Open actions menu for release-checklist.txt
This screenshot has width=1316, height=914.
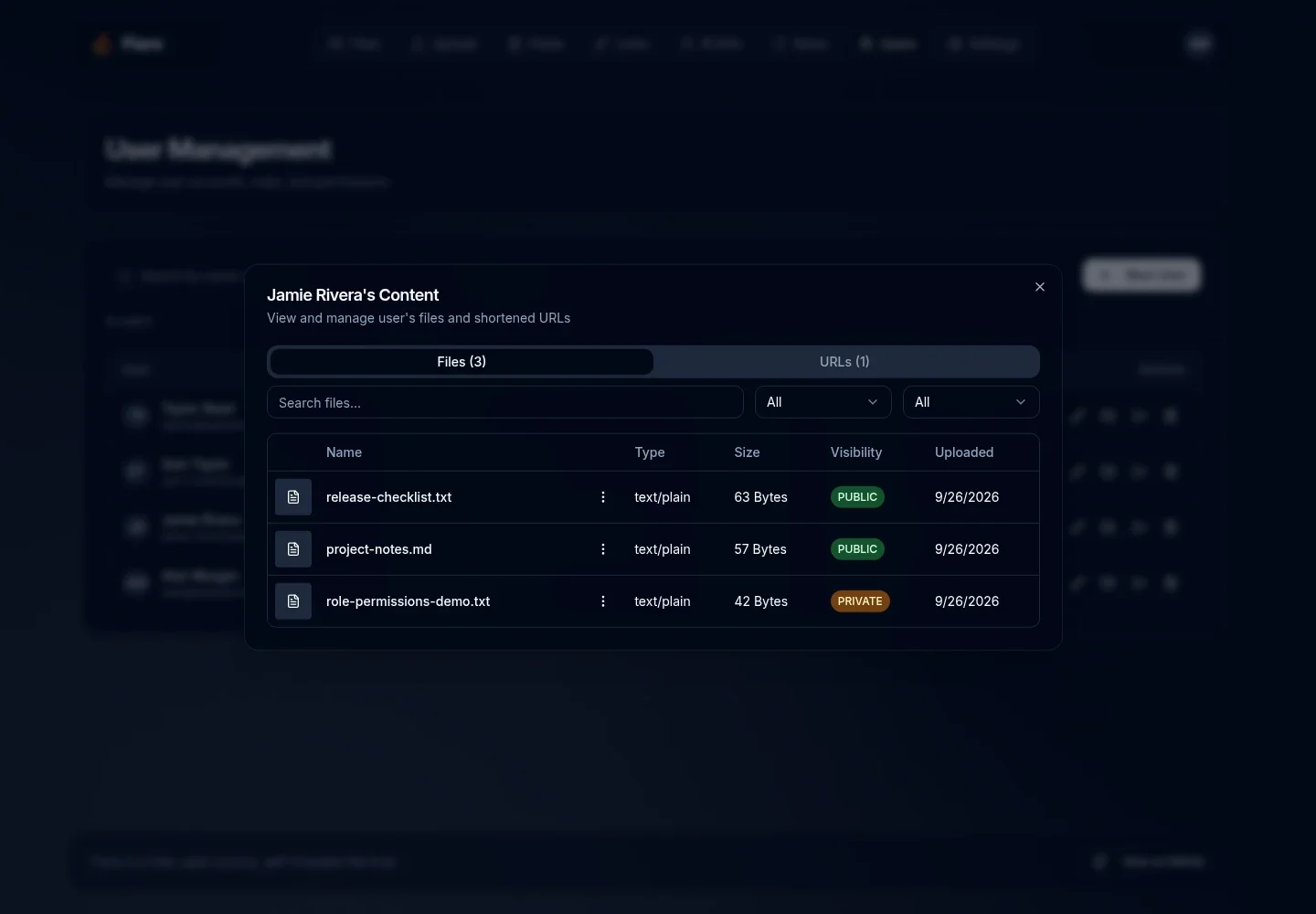[603, 497]
